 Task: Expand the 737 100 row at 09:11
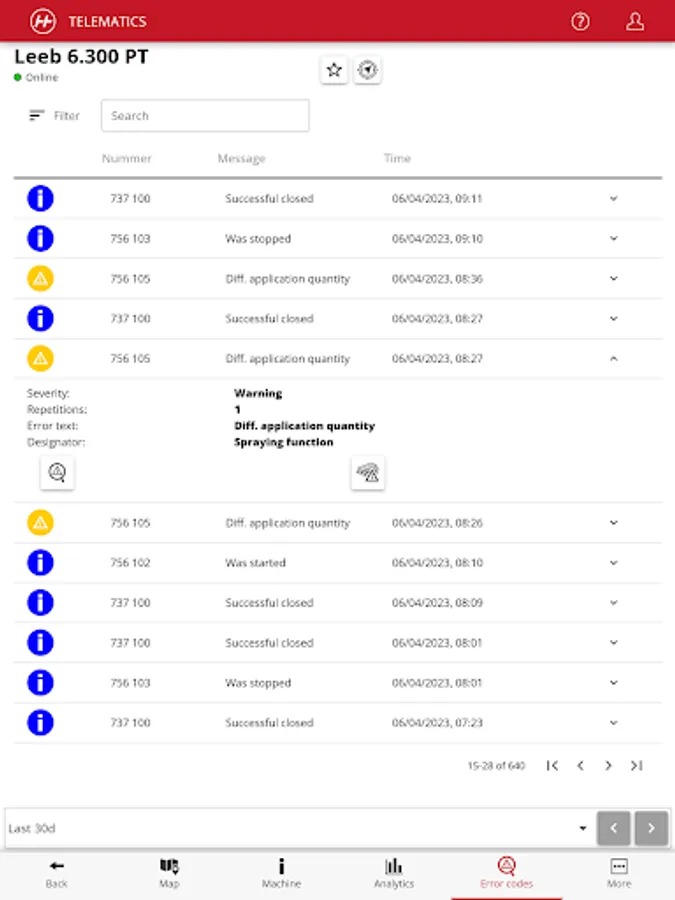coord(614,199)
